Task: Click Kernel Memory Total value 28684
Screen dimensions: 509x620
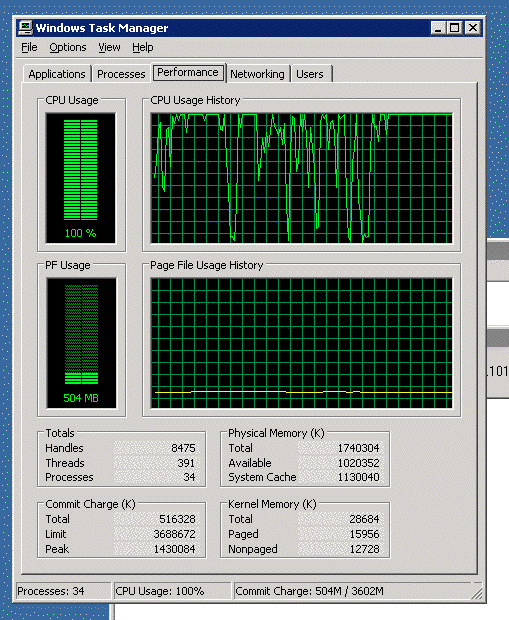Action: click(x=364, y=519)
